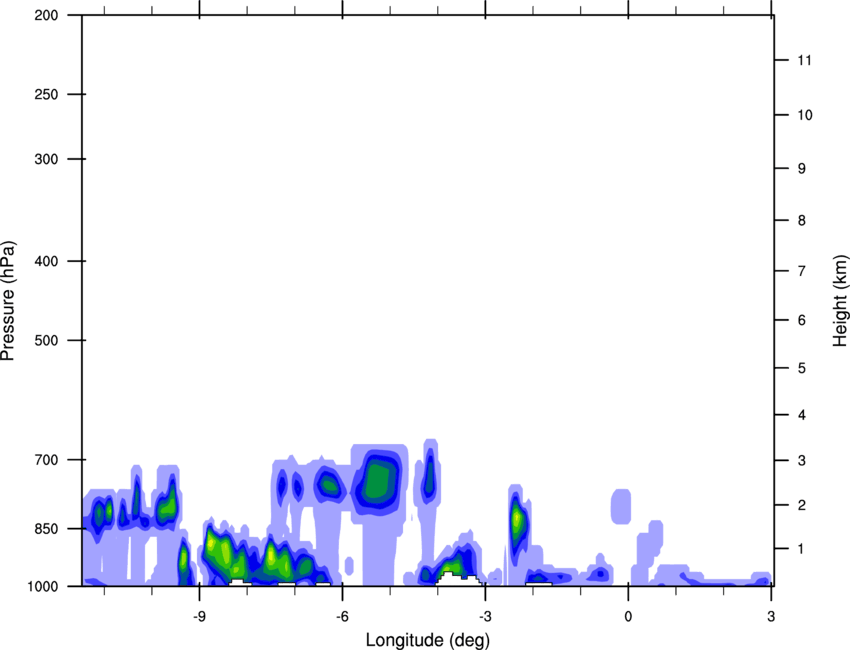
Task: Click the isolated light-blue patch above longitude 0
Action: [x=621, y=506]
